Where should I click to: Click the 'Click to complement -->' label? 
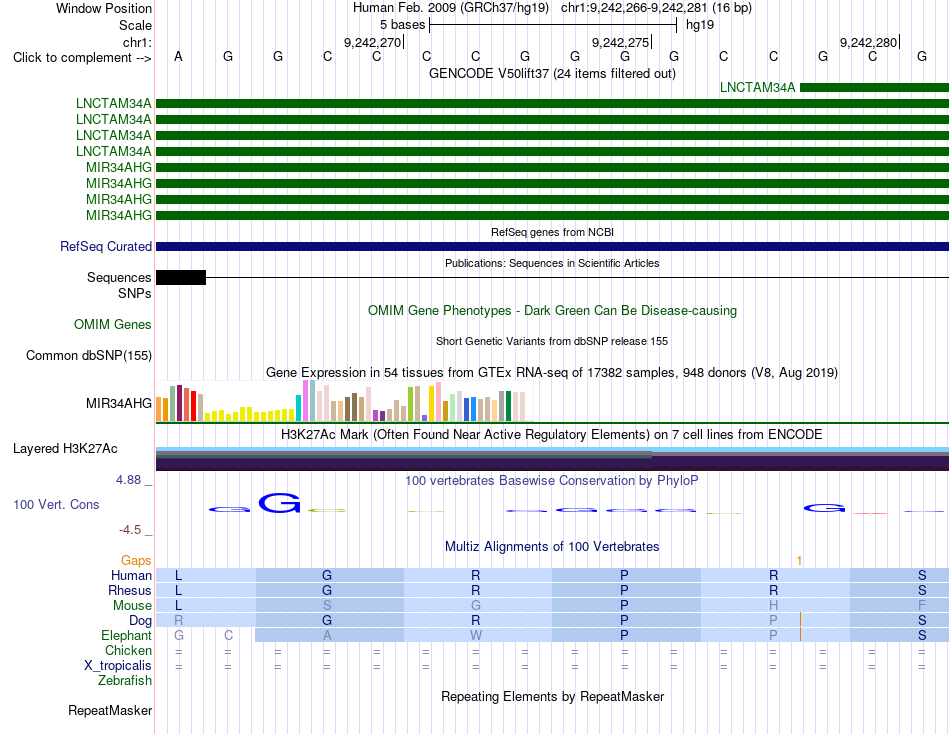(82, 58)
